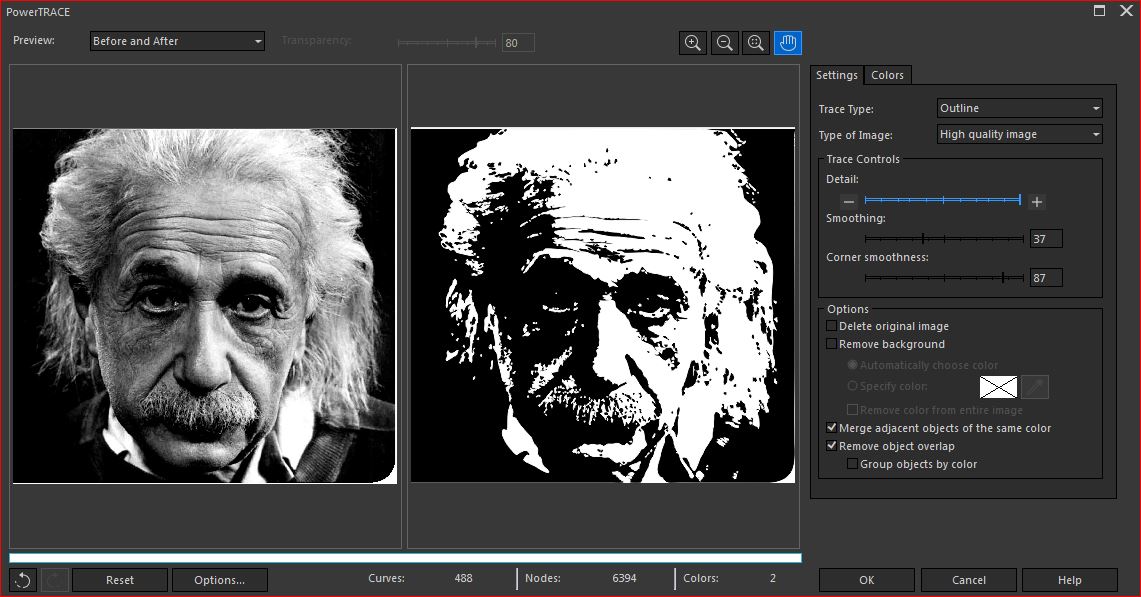Image resolution: width=1141 pixels, height=597 pixels.
Task: Click the Curves count 488
Action: click(x=464, y=578)
